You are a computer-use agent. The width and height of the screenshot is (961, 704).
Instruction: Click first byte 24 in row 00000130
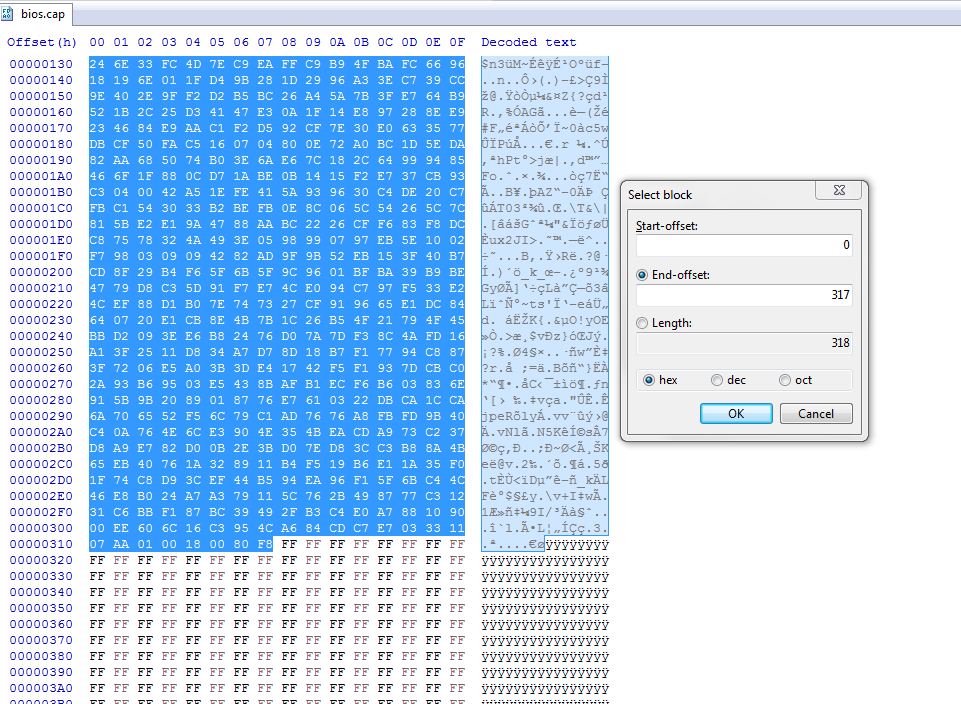click(97, 64)
